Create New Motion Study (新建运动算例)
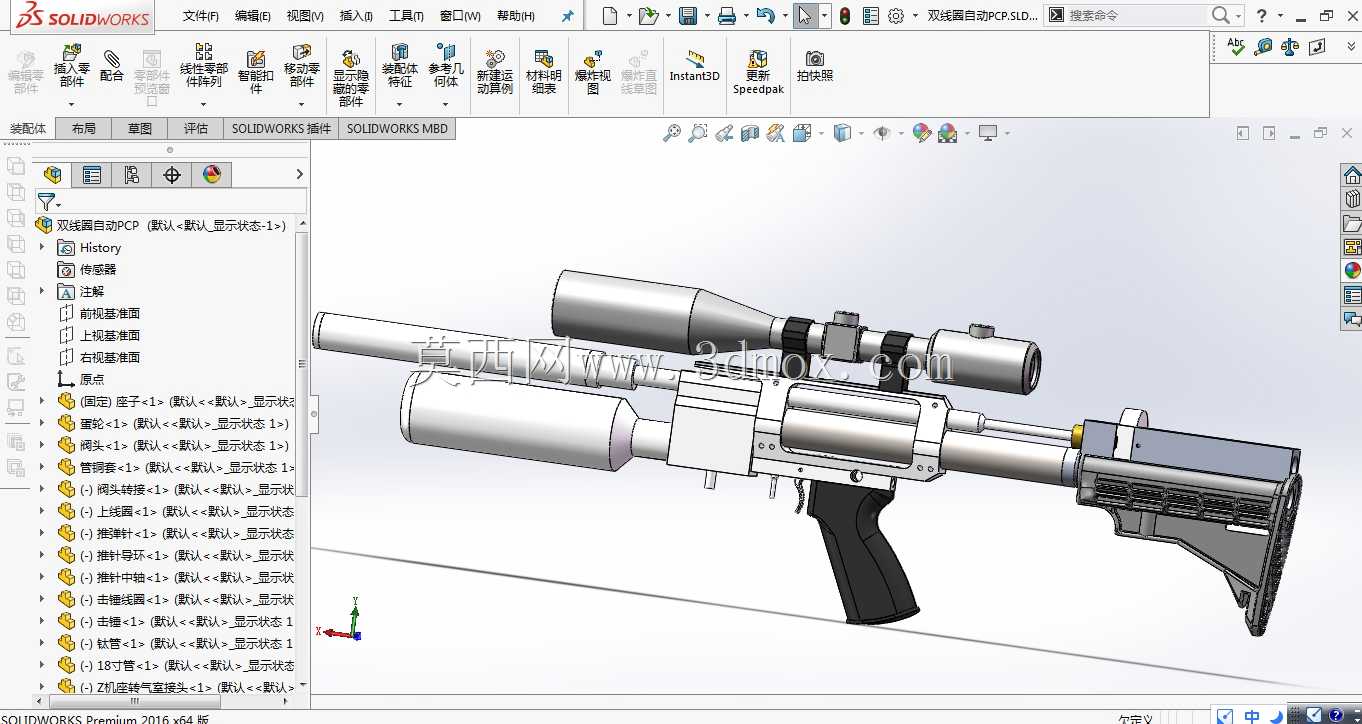 (494, 72)
